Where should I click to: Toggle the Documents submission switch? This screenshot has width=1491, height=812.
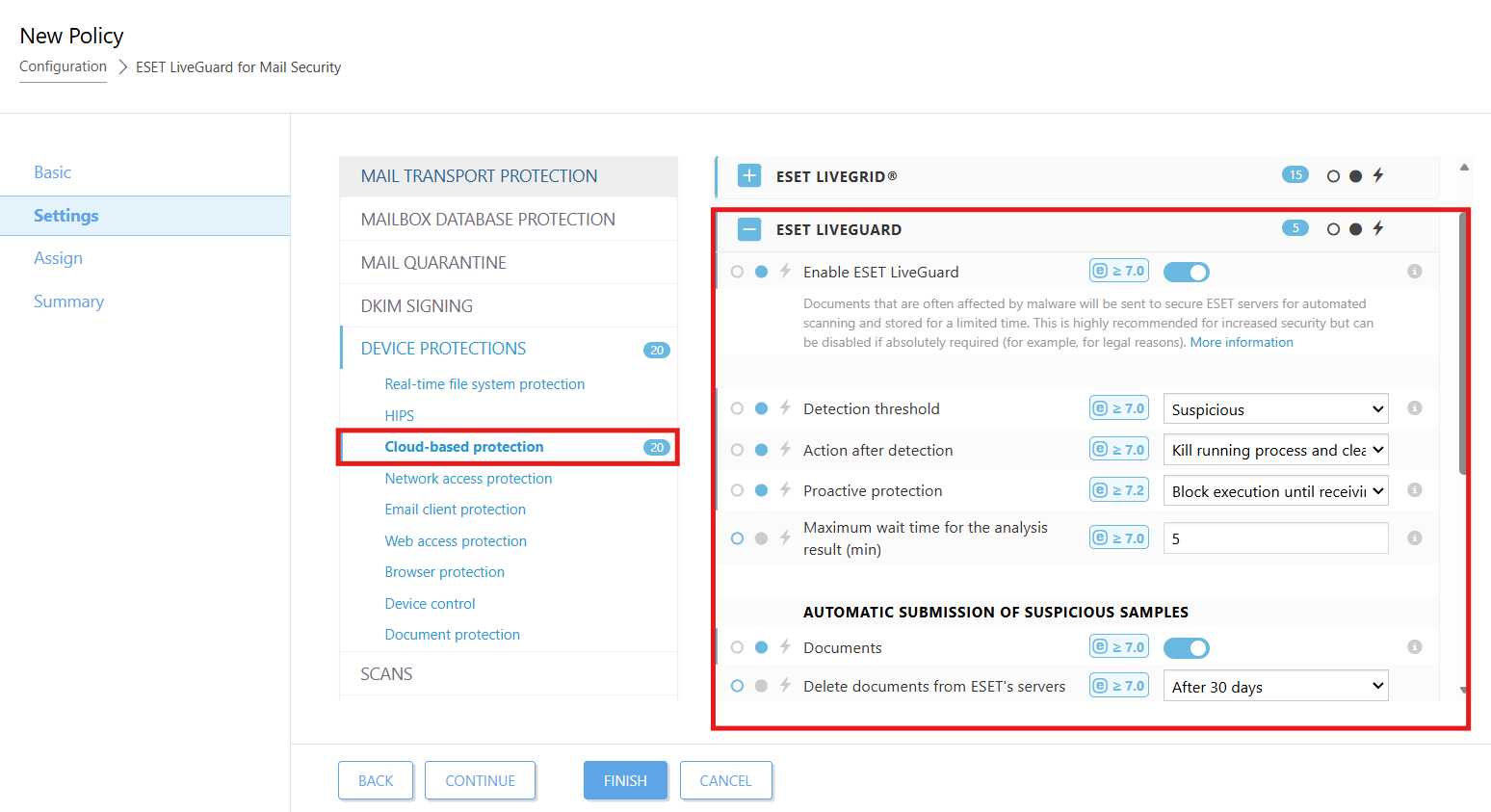point(1186,648)
